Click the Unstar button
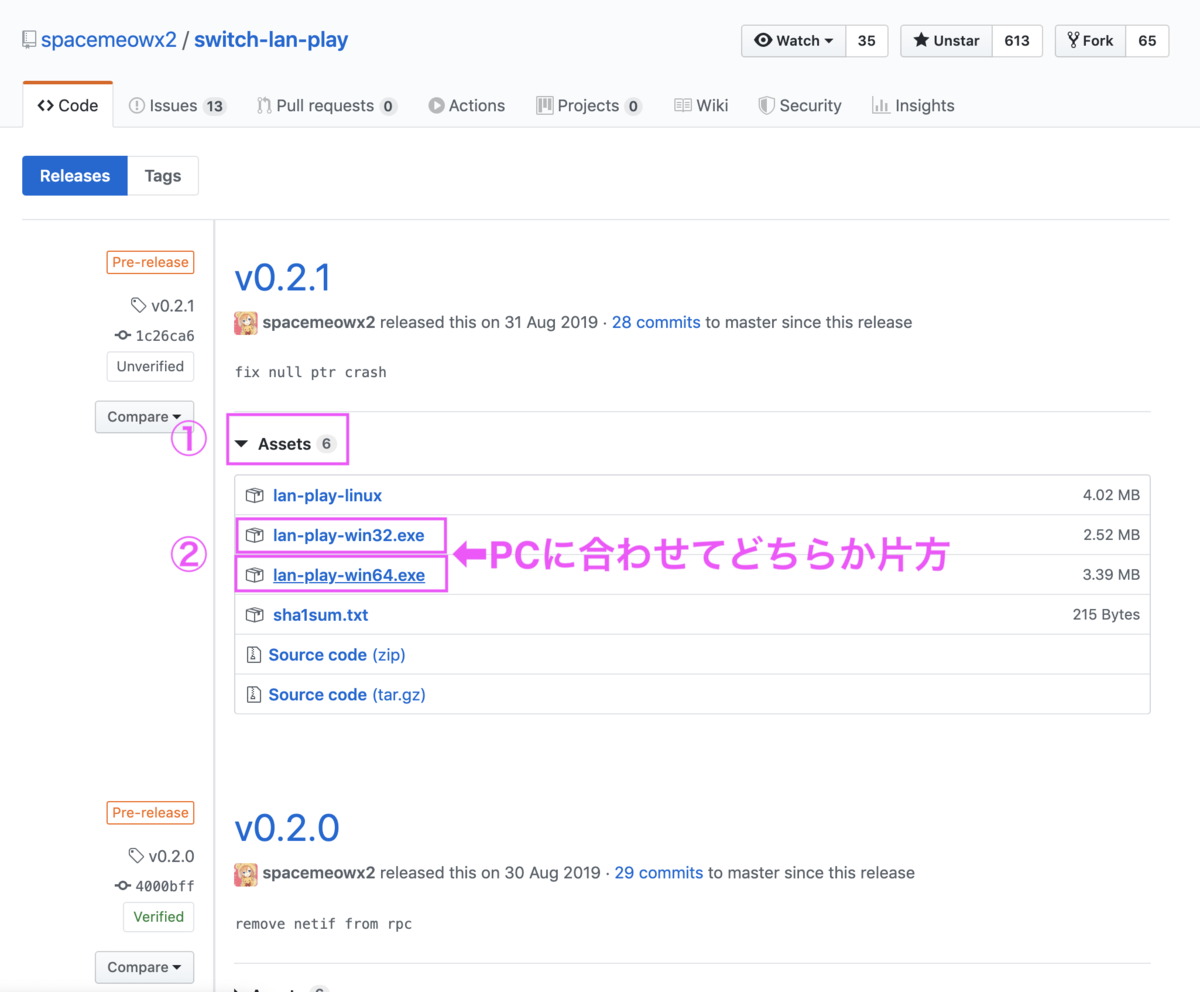The image size is (1200, 992). coord(947,41)
